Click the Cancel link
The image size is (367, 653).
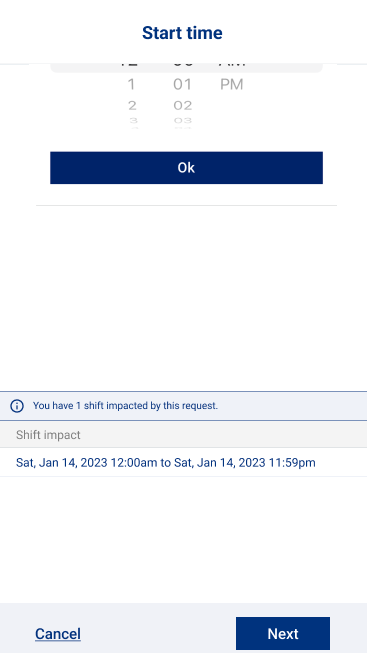[58, 634]
